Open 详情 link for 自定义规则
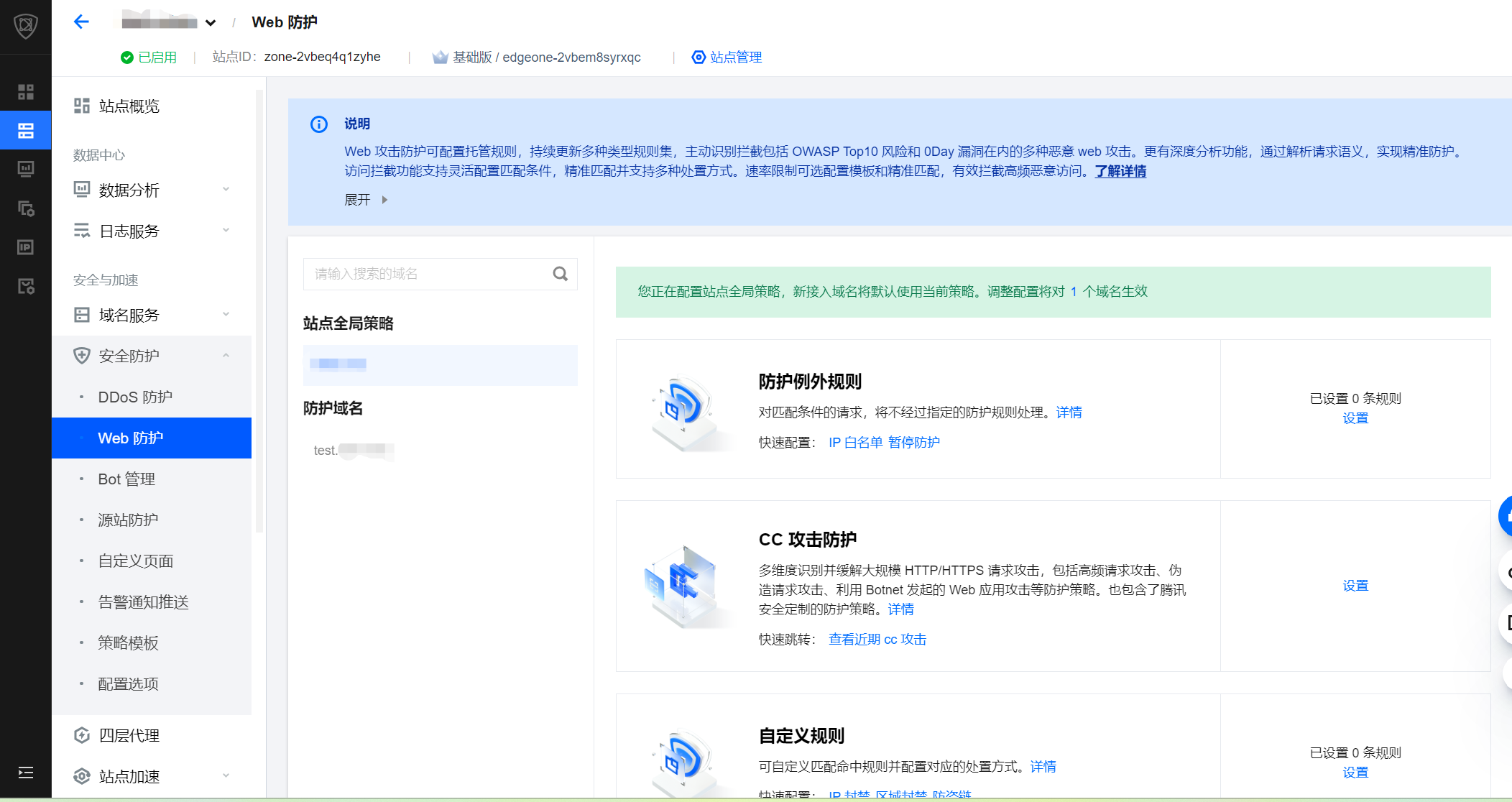 click(1043, 767)
